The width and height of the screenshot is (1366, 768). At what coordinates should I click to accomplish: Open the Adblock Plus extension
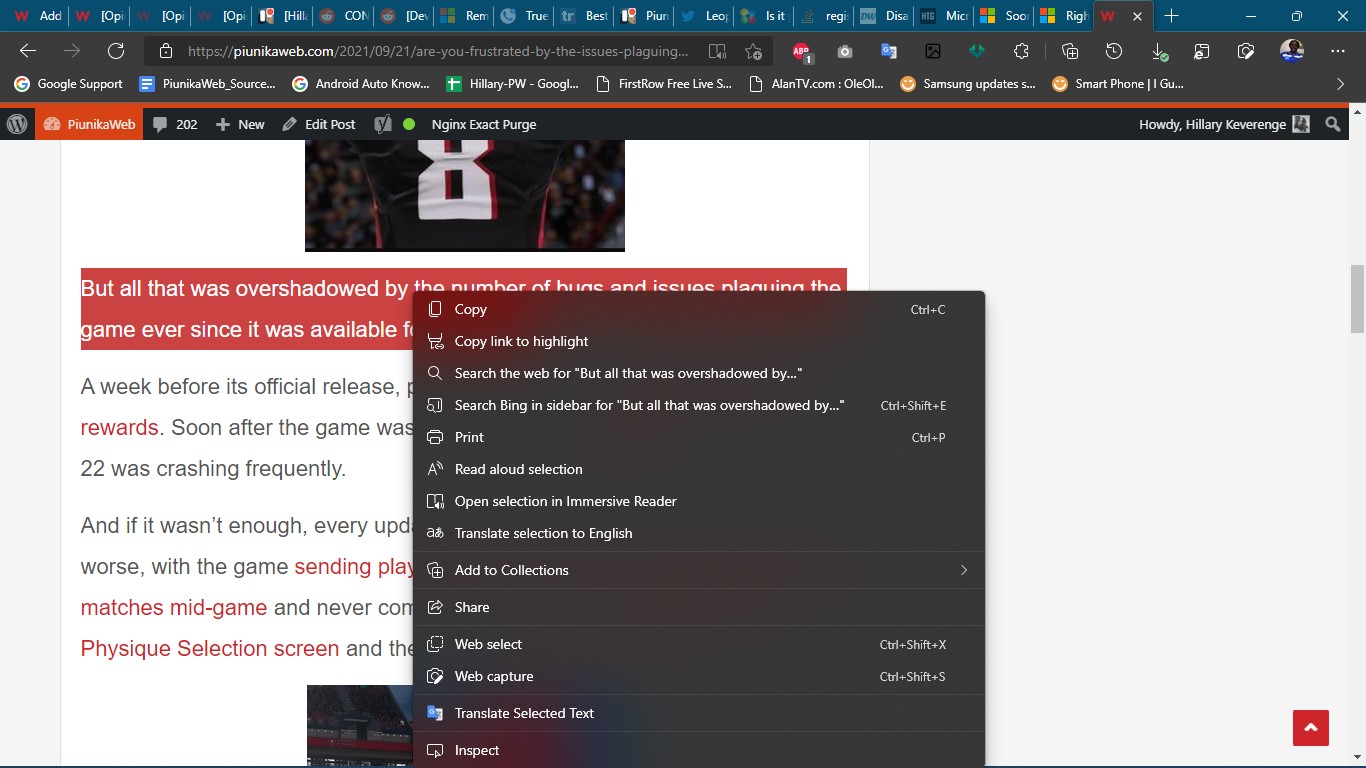[x=801, y=52]
